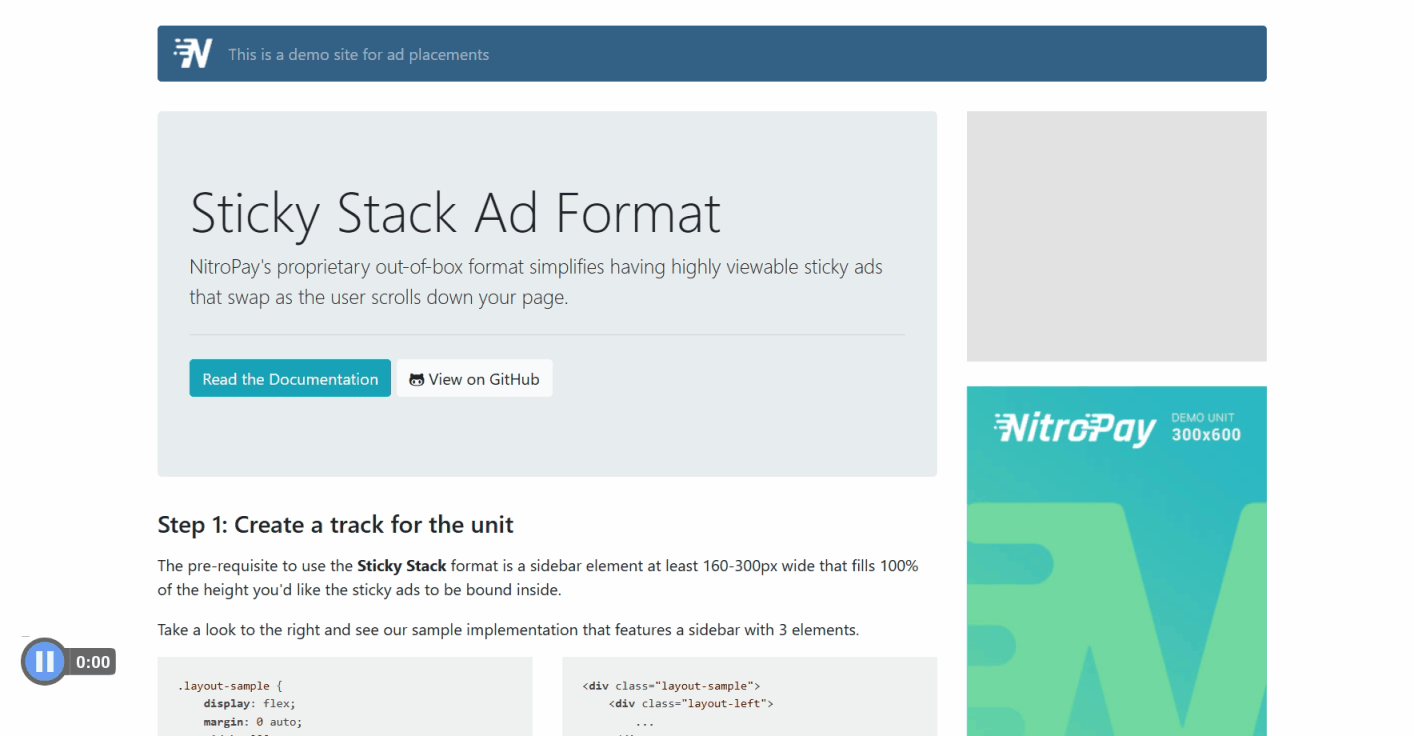Viewport: 1414px width, 736px height.
Task: Click the NitroPay logo in header bar
Action: click(x=193, y=53)
